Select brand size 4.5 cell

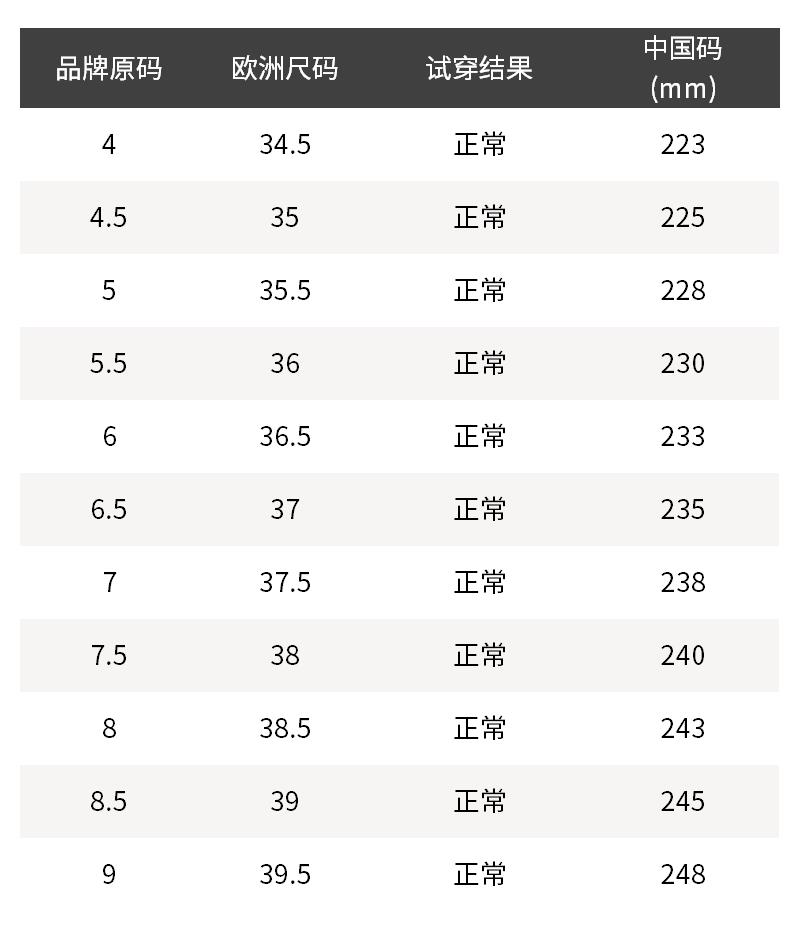(109, 218)
